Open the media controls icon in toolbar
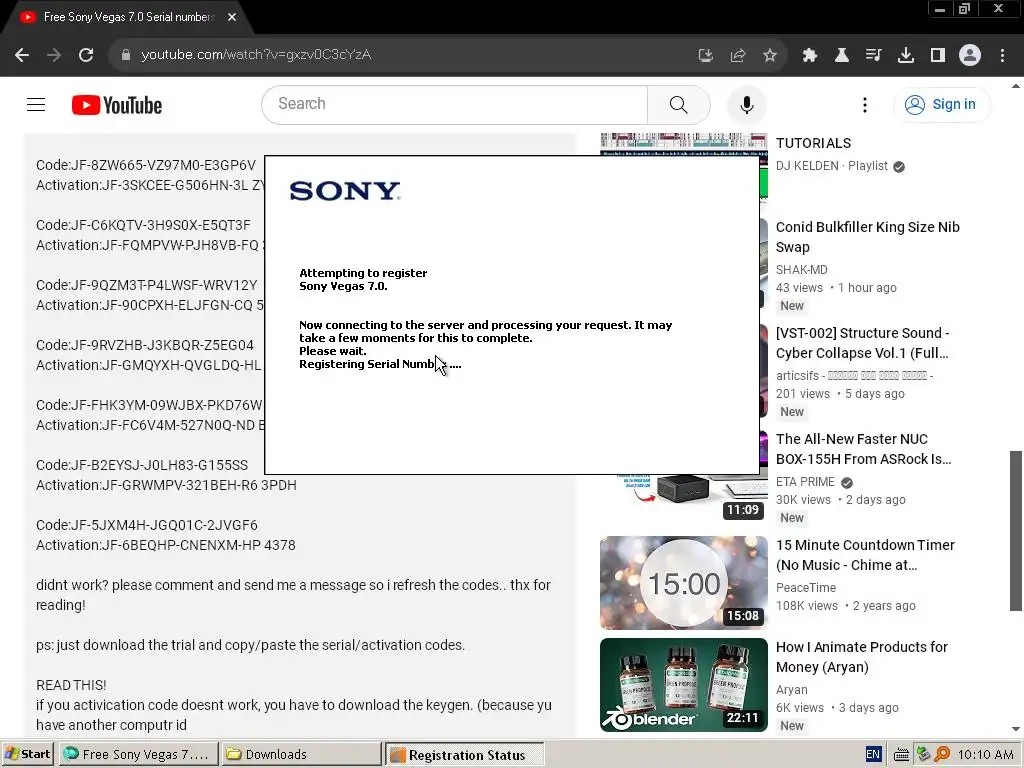The image size is (1024, 768). pyautogui.click(x=873, y=56)
